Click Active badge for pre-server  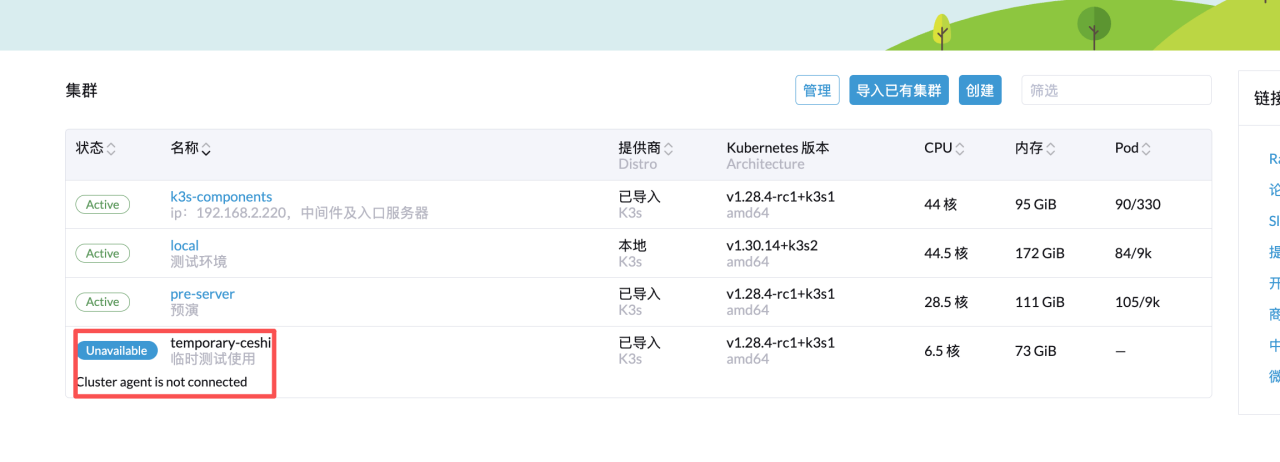pyautogui.click(x=102, y=302)
